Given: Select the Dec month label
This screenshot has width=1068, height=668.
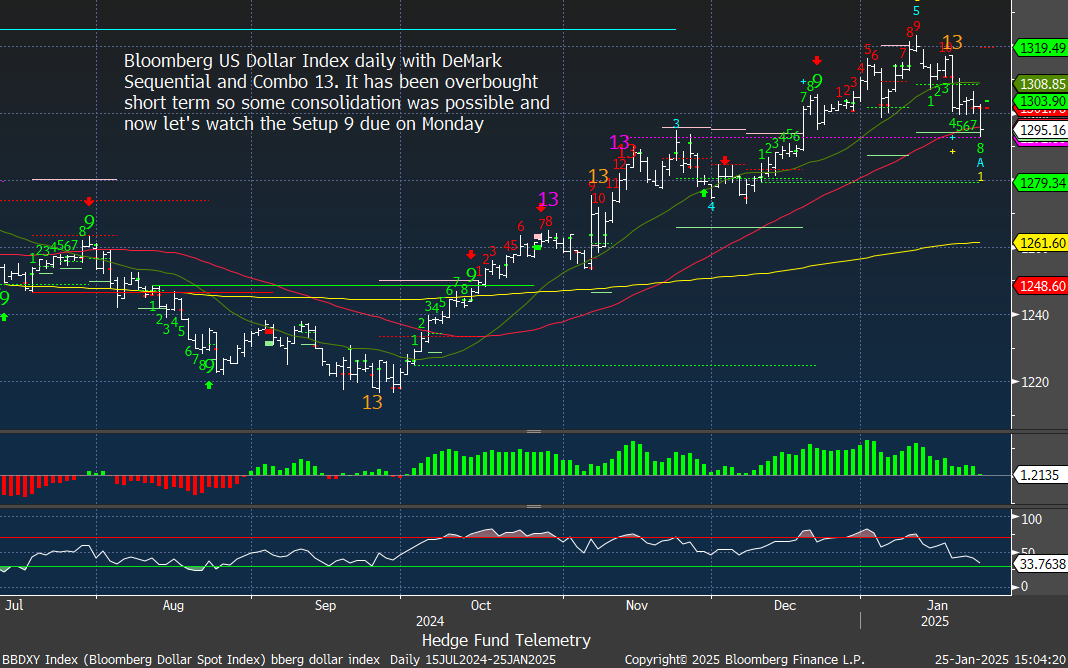Looking at the screenshot, I should tap(785, 605).
